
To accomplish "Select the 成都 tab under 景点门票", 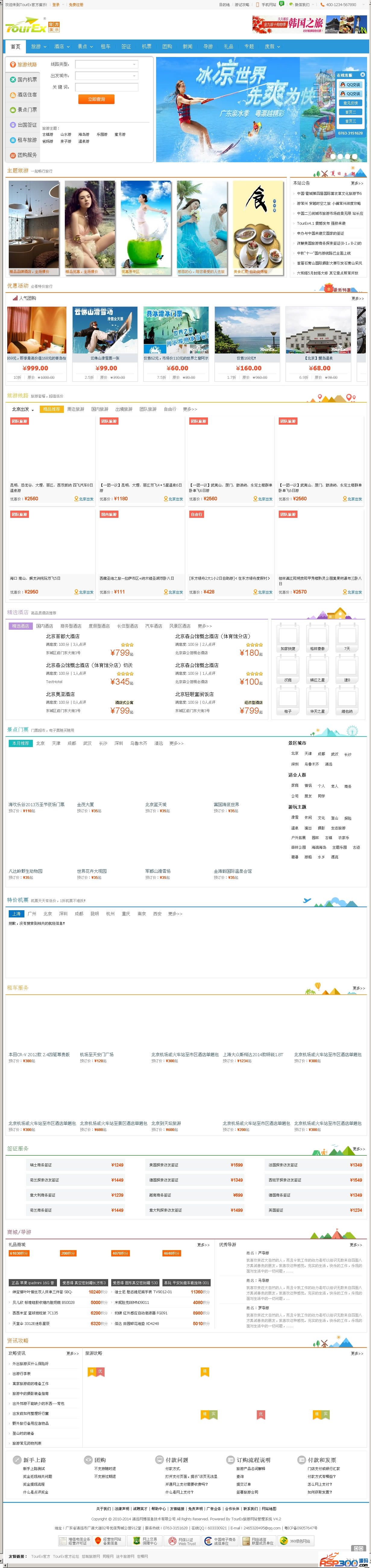I will 72,743.
